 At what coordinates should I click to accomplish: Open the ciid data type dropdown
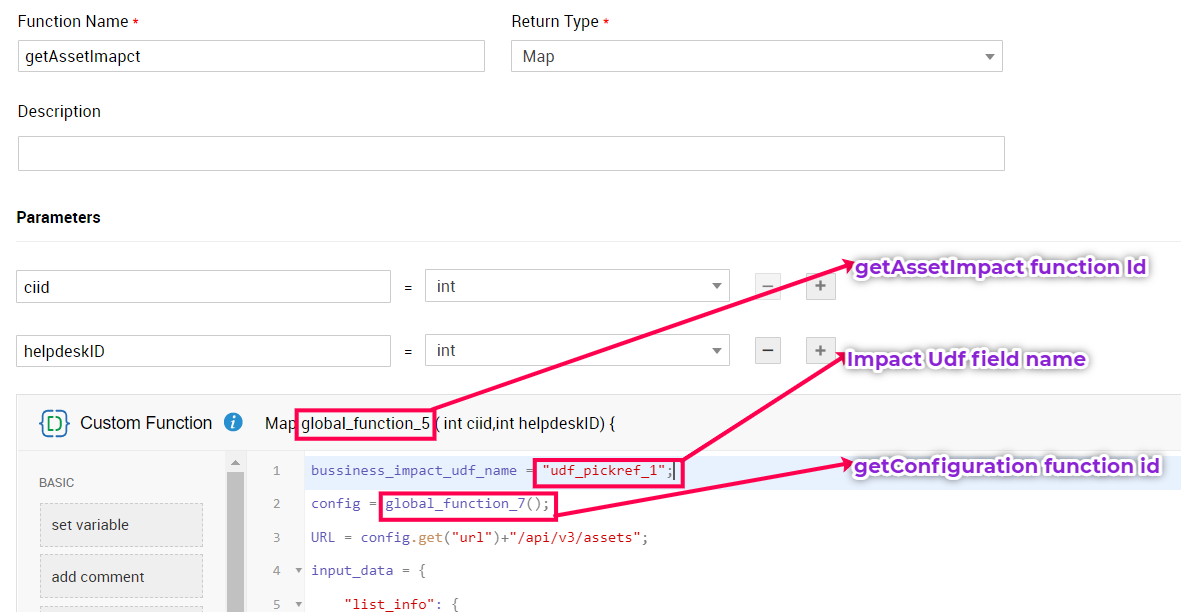tap(577, 287)
